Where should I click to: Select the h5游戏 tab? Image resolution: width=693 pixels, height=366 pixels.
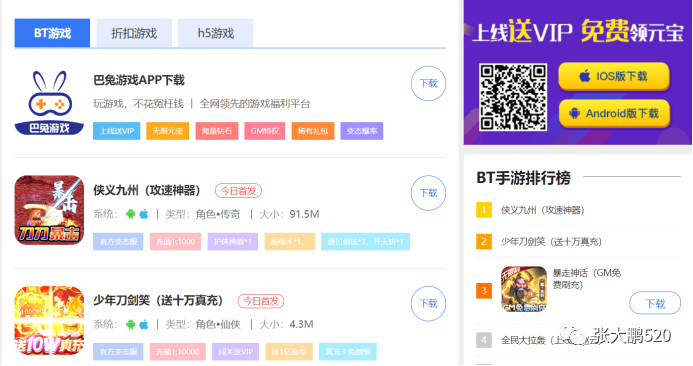click(x=216, y=33)
